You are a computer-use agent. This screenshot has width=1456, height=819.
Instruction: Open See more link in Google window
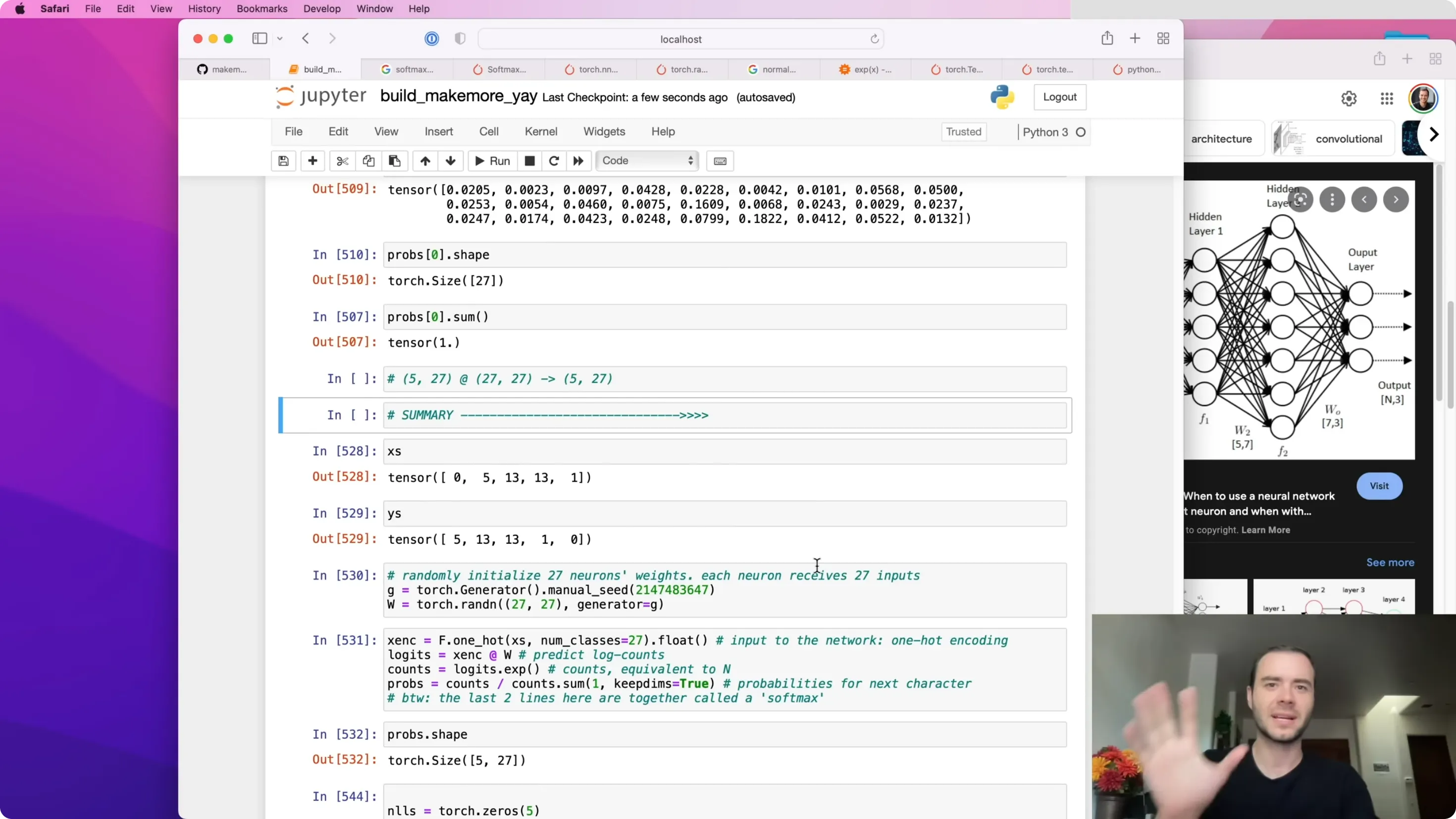tap(1391, 563)
